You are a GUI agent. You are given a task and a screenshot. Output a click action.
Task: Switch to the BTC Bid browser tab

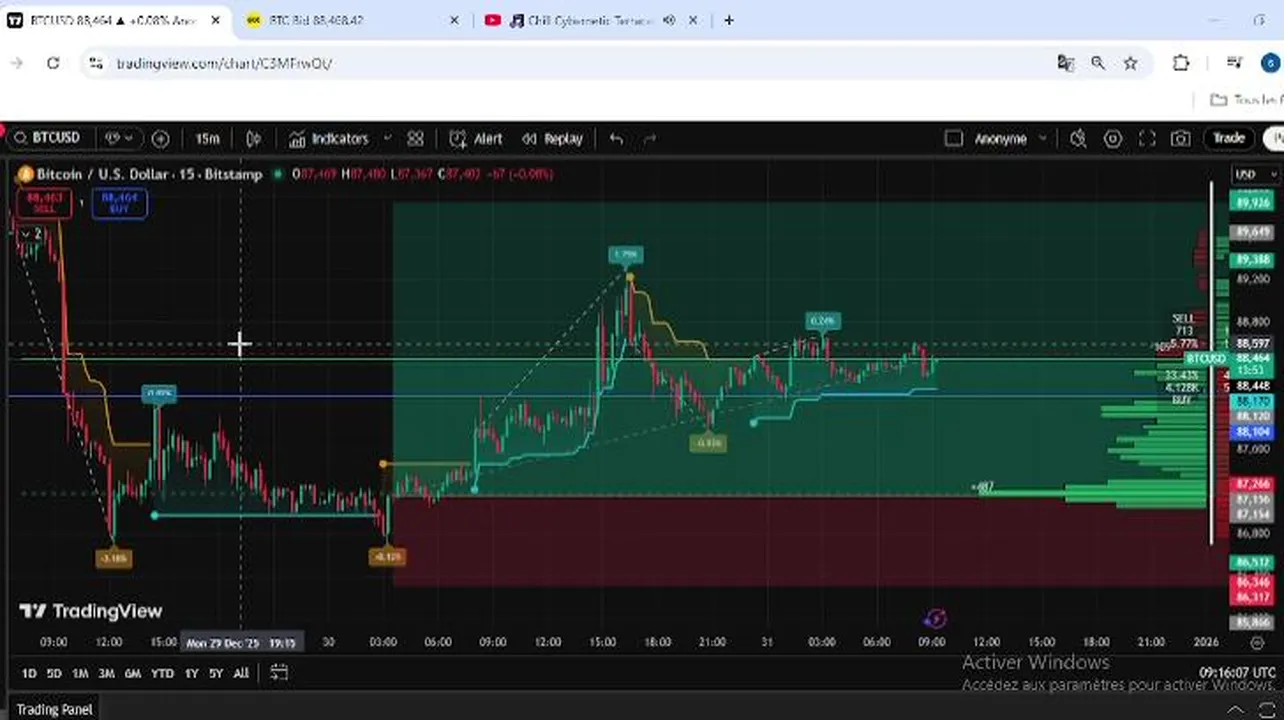pyautogui.click(x=351, y=20)
